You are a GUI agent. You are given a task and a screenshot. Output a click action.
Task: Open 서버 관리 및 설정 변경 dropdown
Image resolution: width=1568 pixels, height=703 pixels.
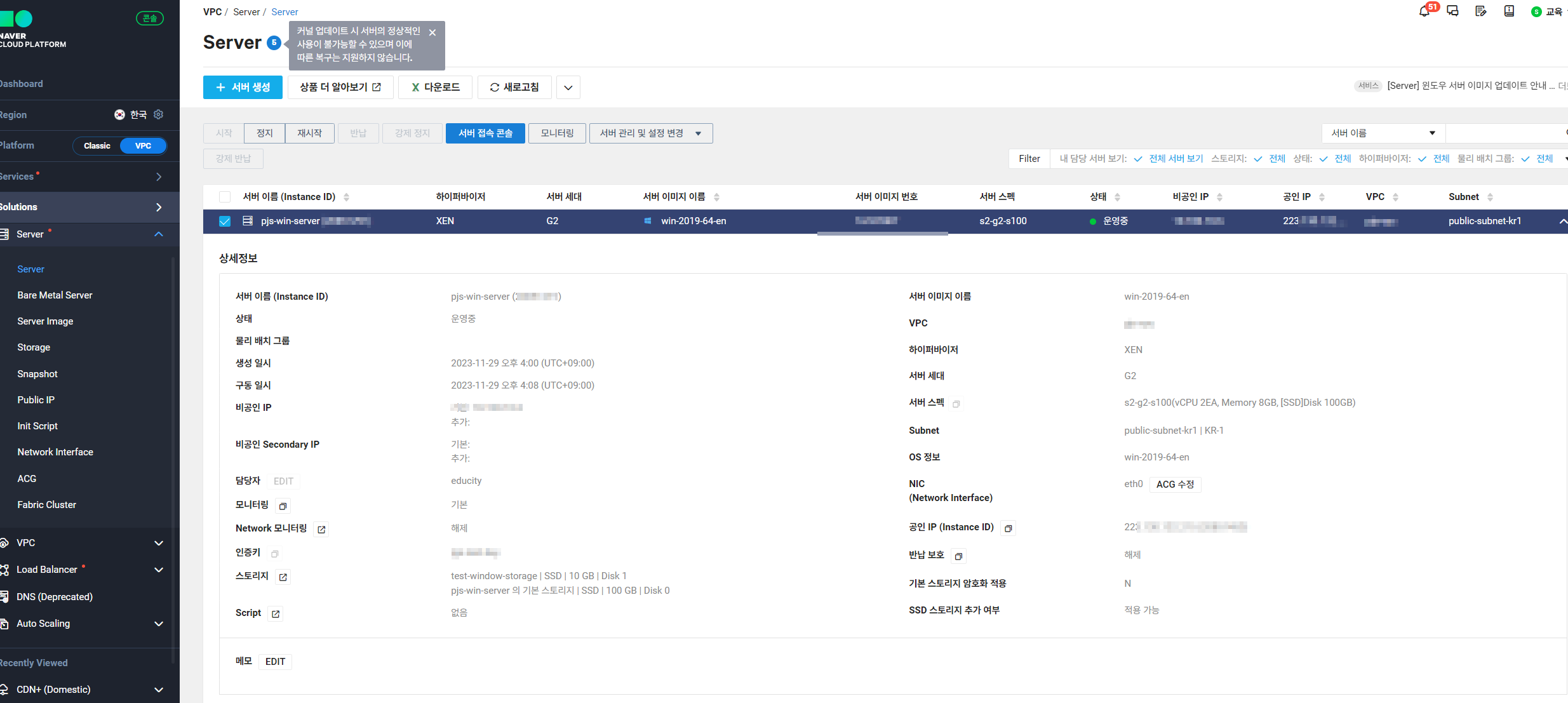tap(650, 133)
